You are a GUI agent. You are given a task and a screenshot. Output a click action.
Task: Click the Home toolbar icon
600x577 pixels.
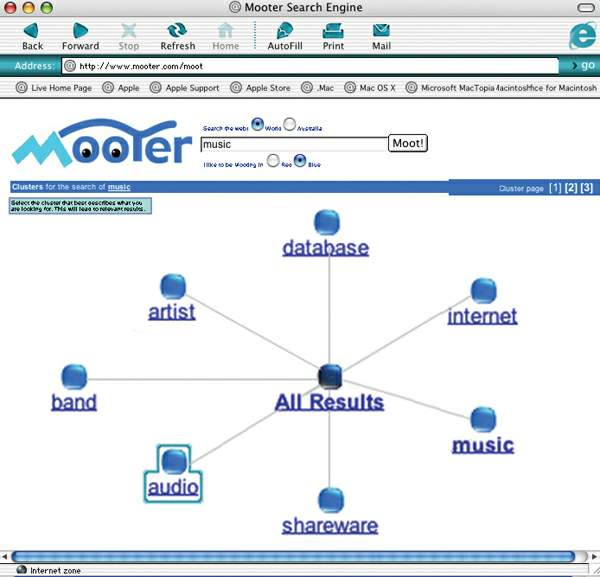click(x=225, y=31)
